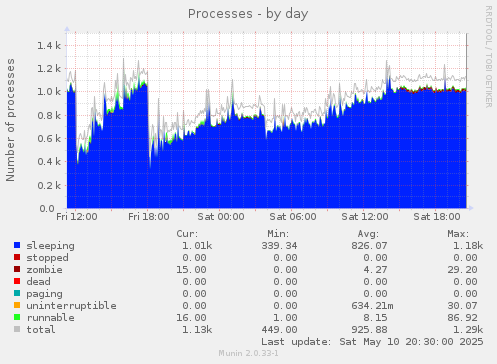This screenshot has height=364, width=497.
Task: Click the "runnable" legend label
Action: point(51,318)
